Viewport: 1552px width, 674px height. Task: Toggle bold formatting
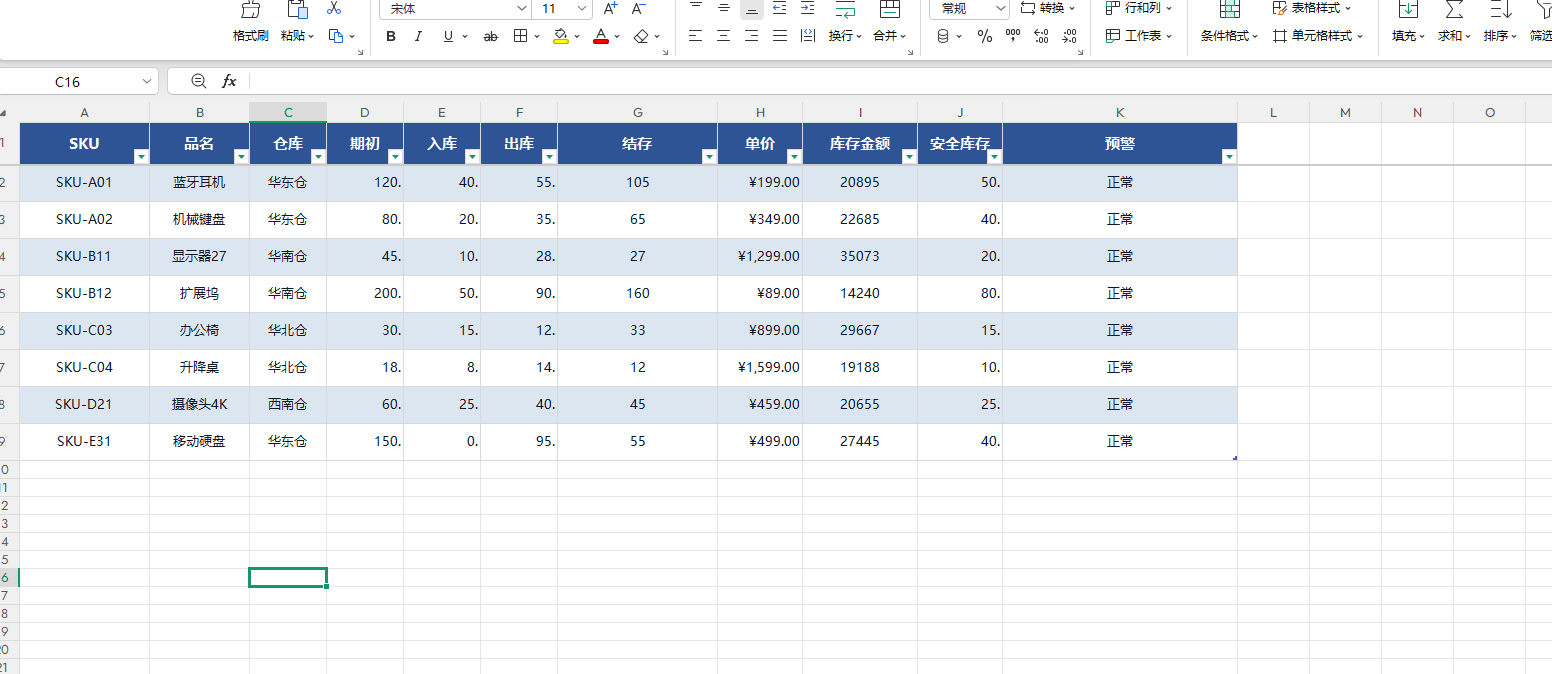coord(391,36)
